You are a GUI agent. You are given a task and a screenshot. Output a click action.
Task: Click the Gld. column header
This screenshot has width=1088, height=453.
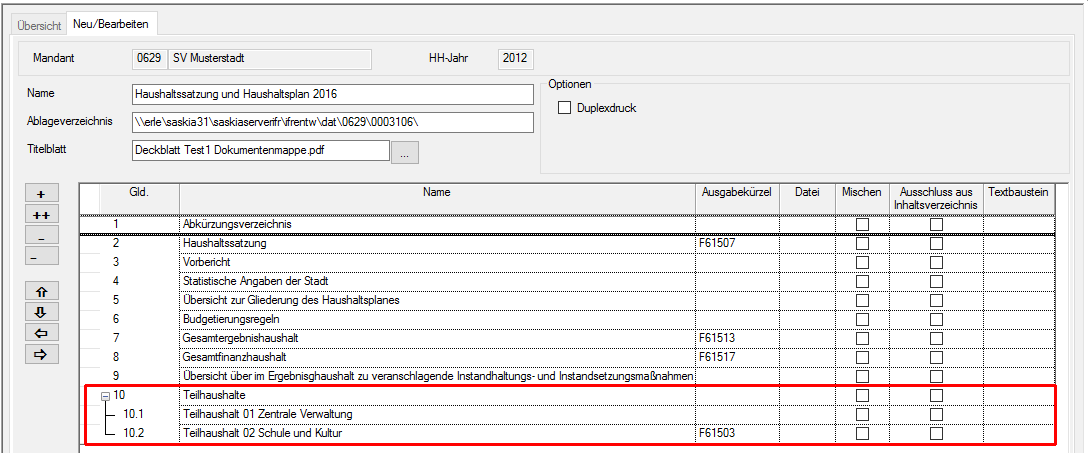(139, 191)
